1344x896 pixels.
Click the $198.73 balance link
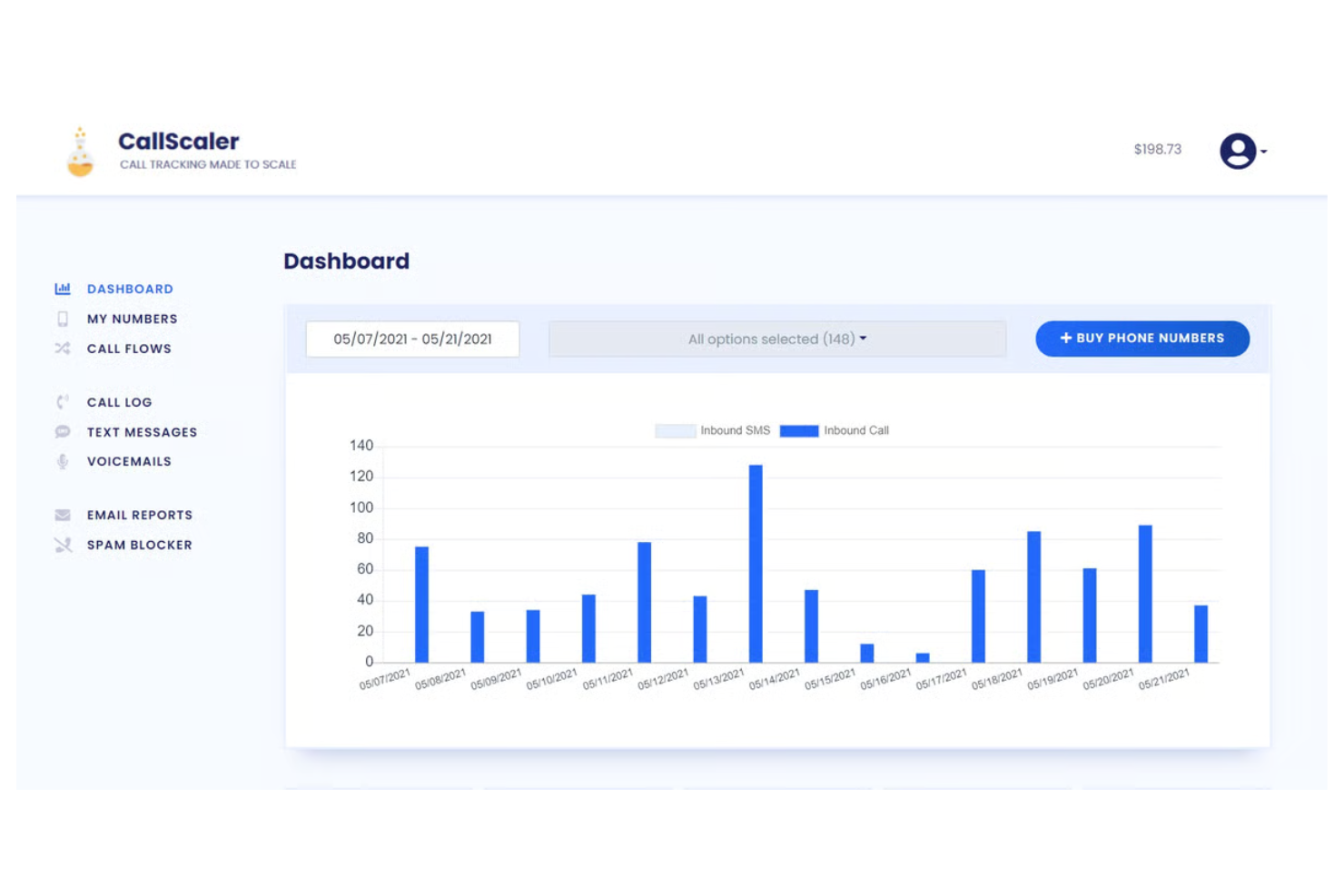point(1157,149)
